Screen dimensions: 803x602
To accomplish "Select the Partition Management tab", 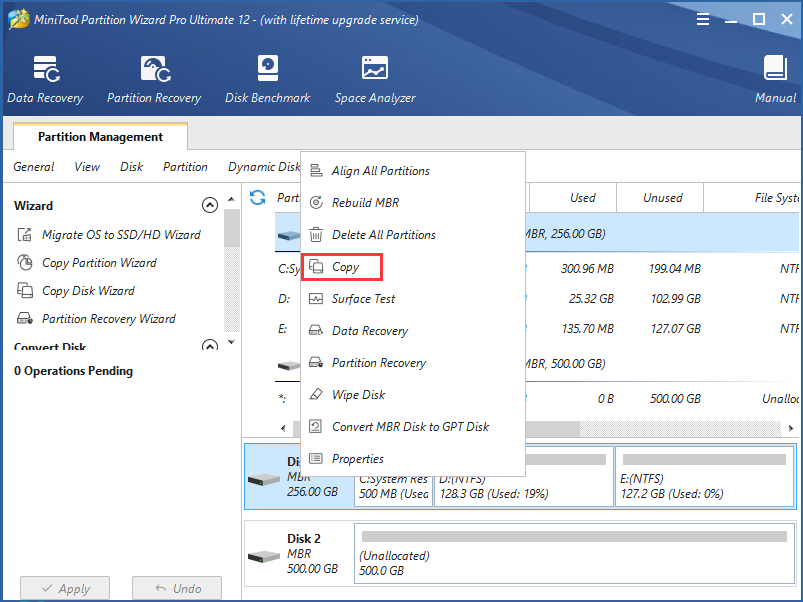I will click(100, 137).
